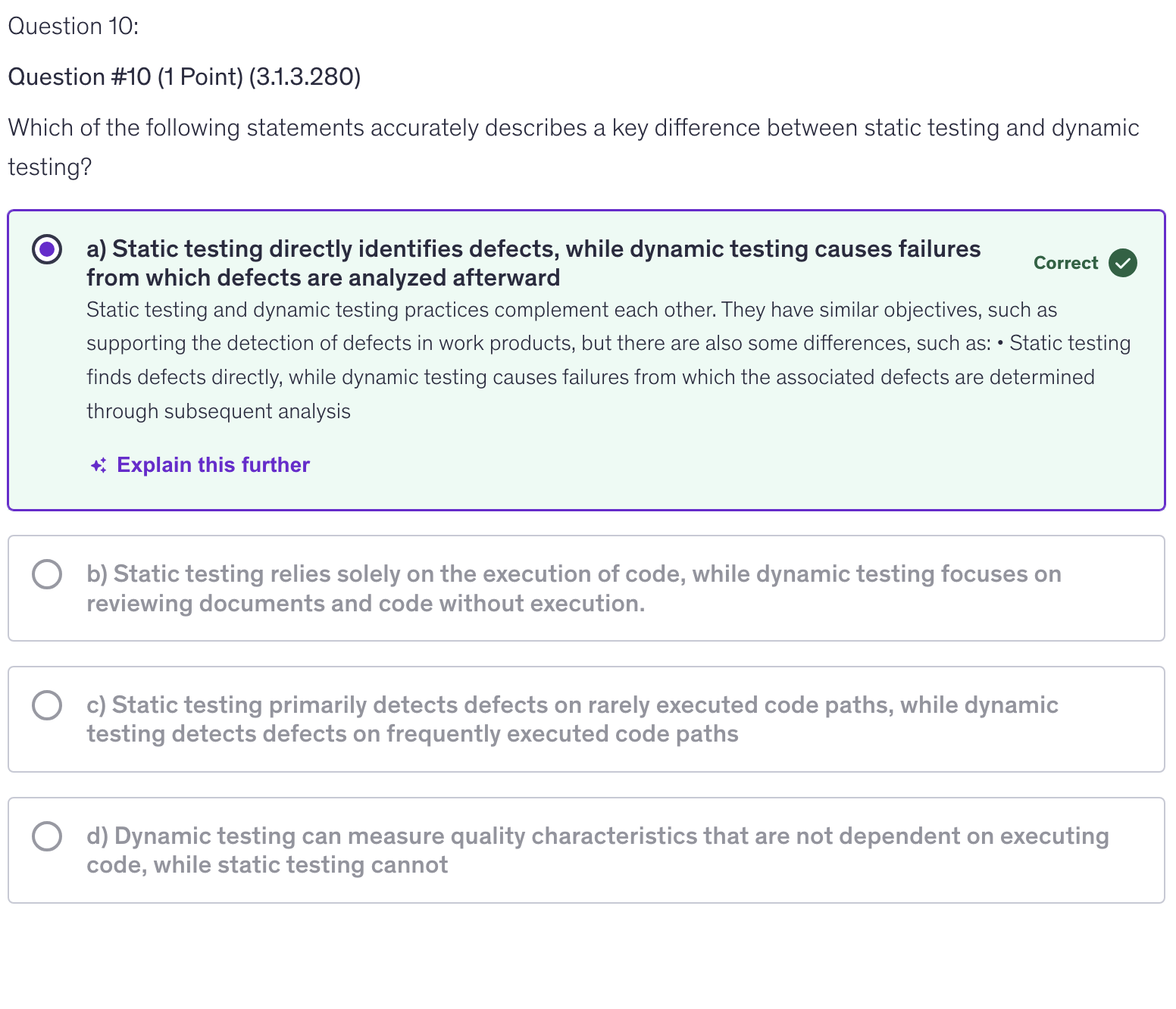Click the green Correct label
Viewport: 1176px width, 1009px height.
[x=1065, y=263]
